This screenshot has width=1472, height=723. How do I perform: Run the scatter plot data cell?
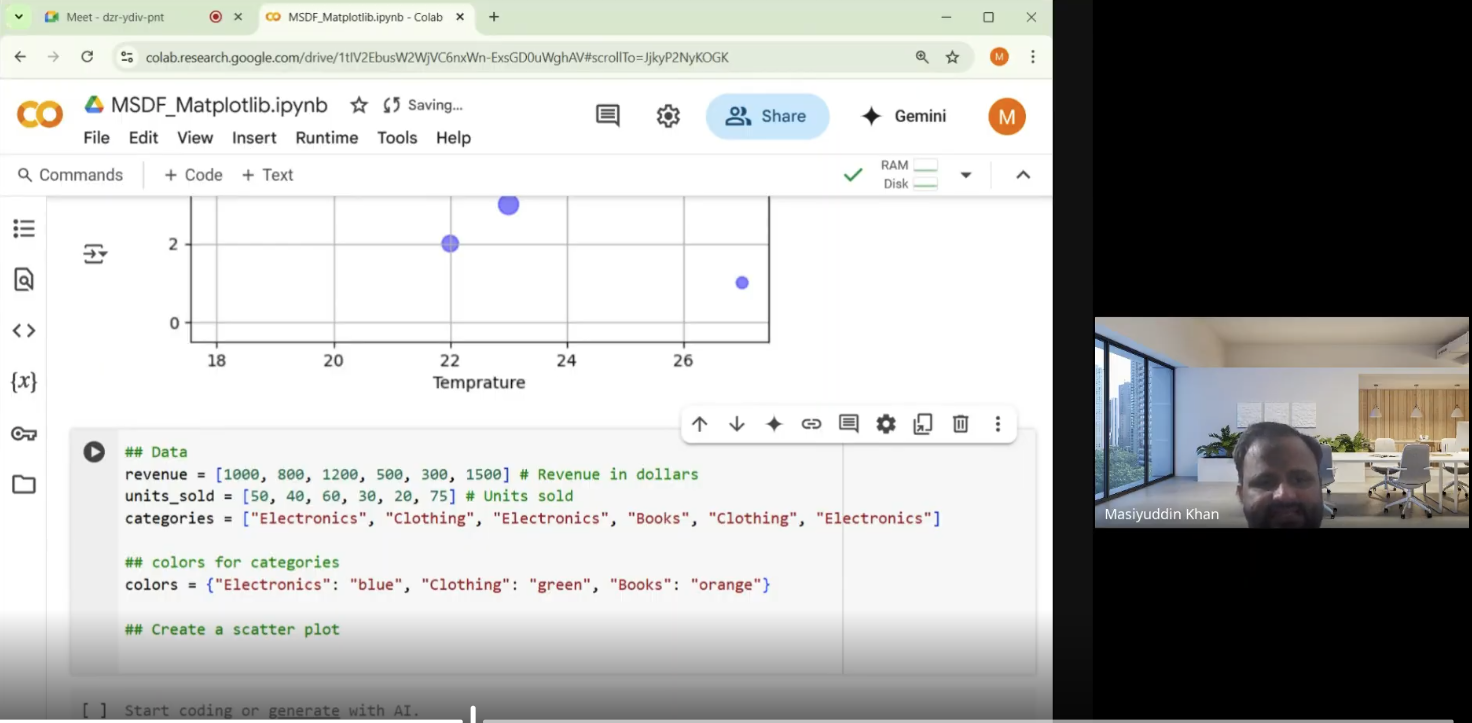94,452
